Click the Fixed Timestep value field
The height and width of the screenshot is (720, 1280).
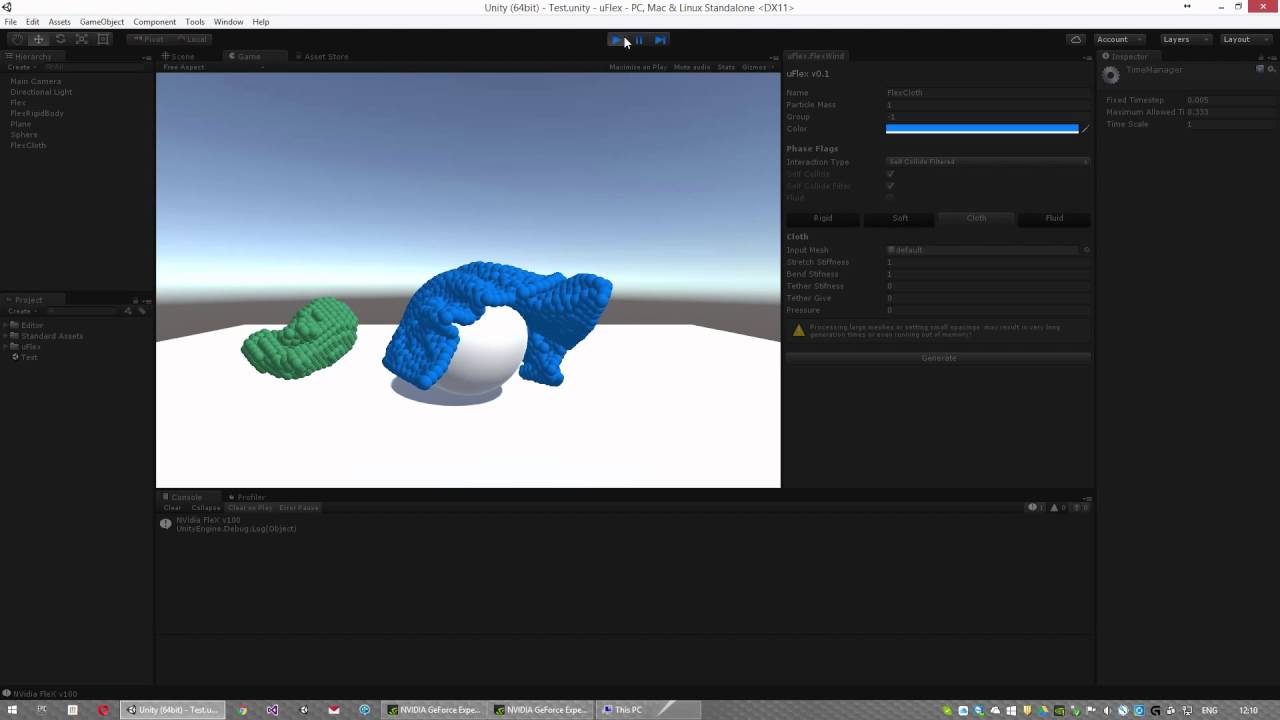click(1229, 100)
